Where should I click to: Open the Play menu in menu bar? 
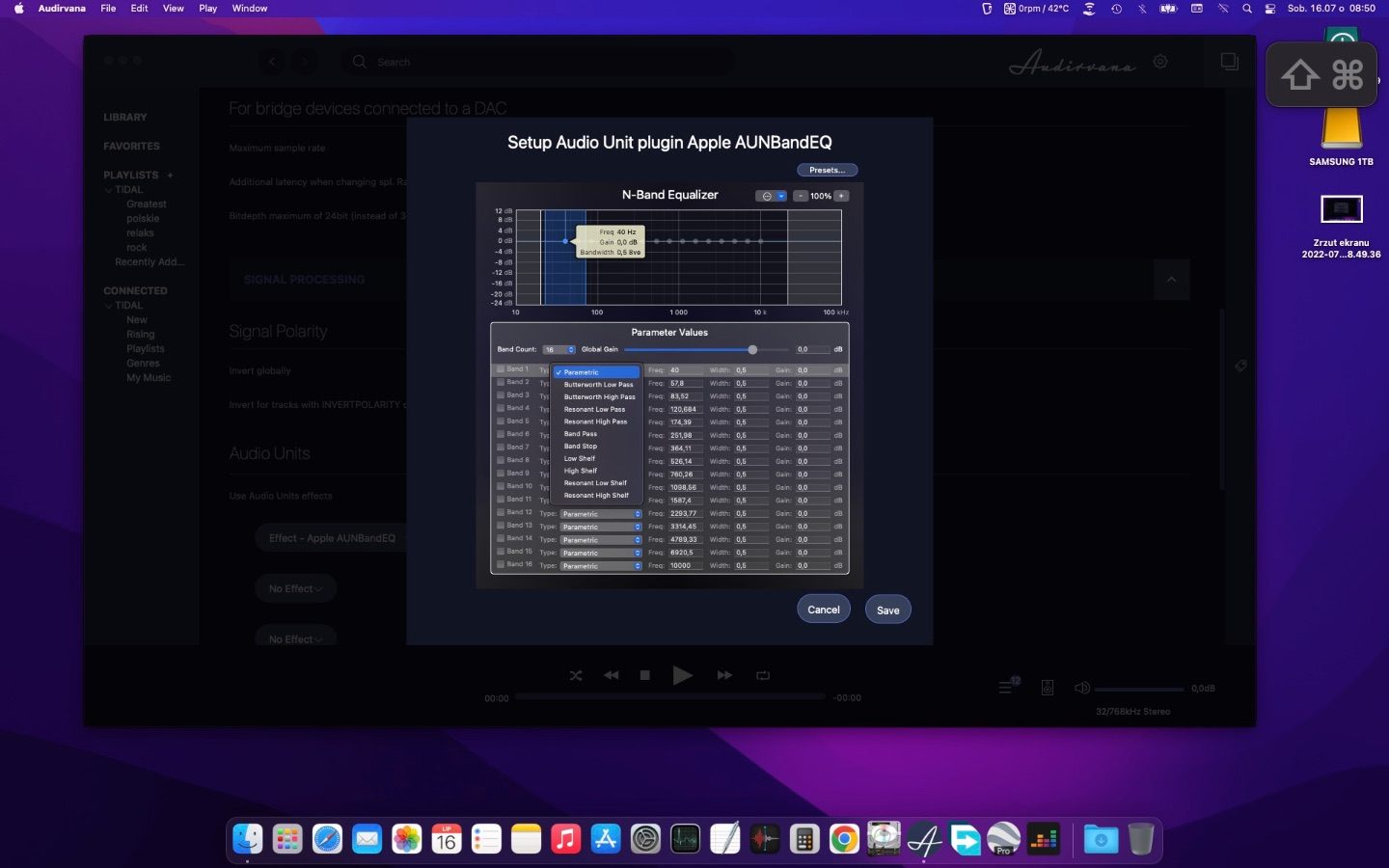[207, 9]
